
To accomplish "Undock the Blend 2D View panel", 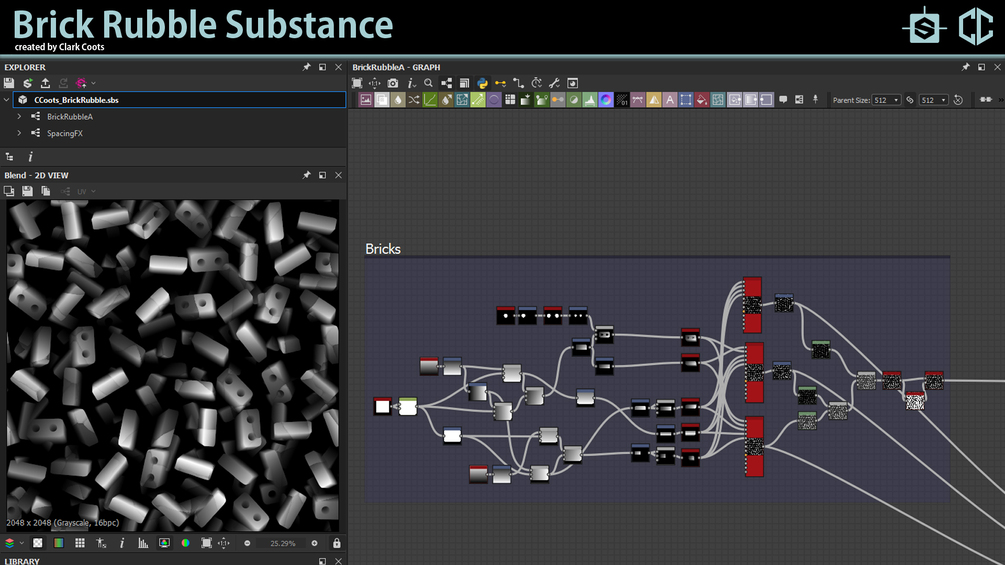I will tap(322, 175).
